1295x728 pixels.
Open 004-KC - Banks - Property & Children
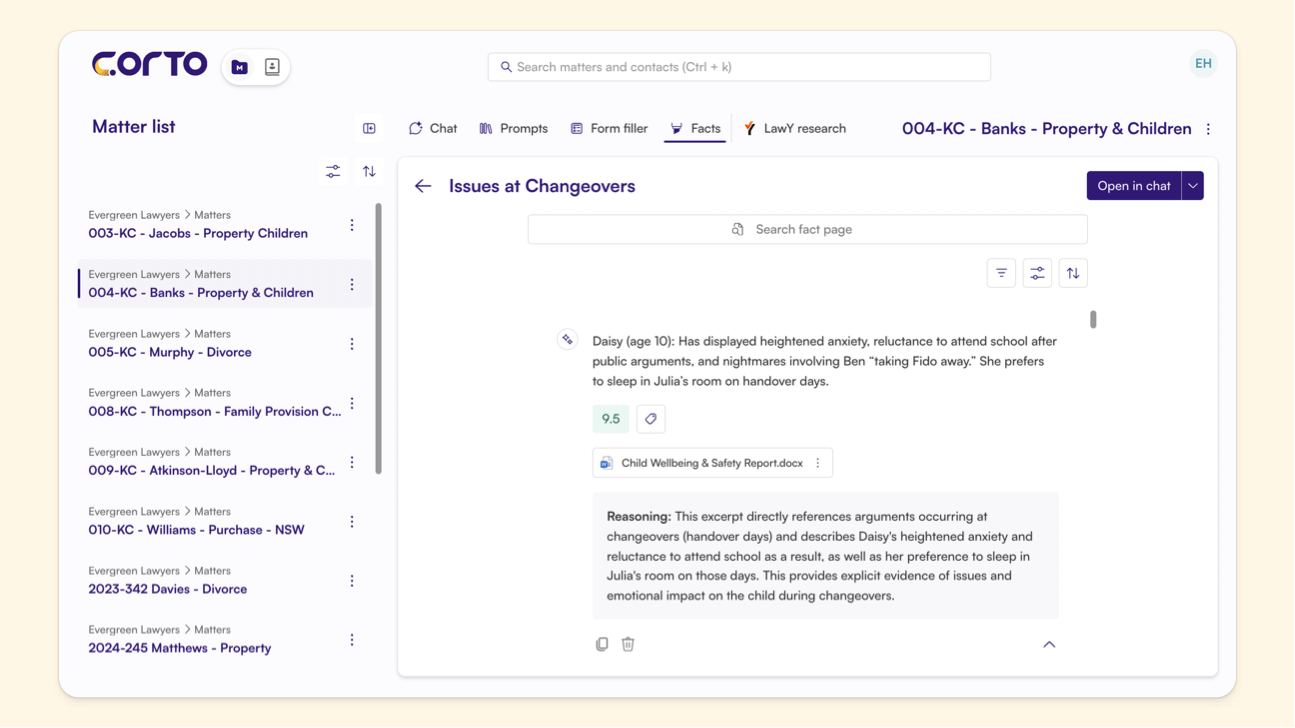tap(201, 293)
